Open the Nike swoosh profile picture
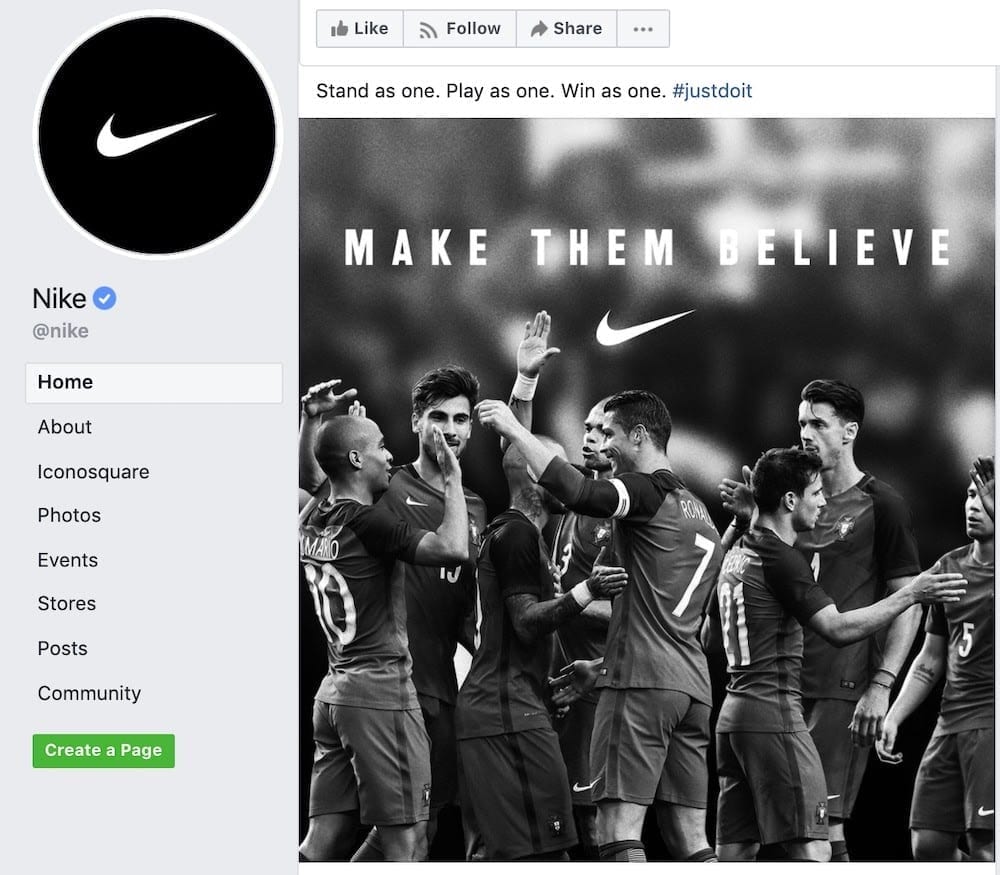1000x875 pixels. 157,135
